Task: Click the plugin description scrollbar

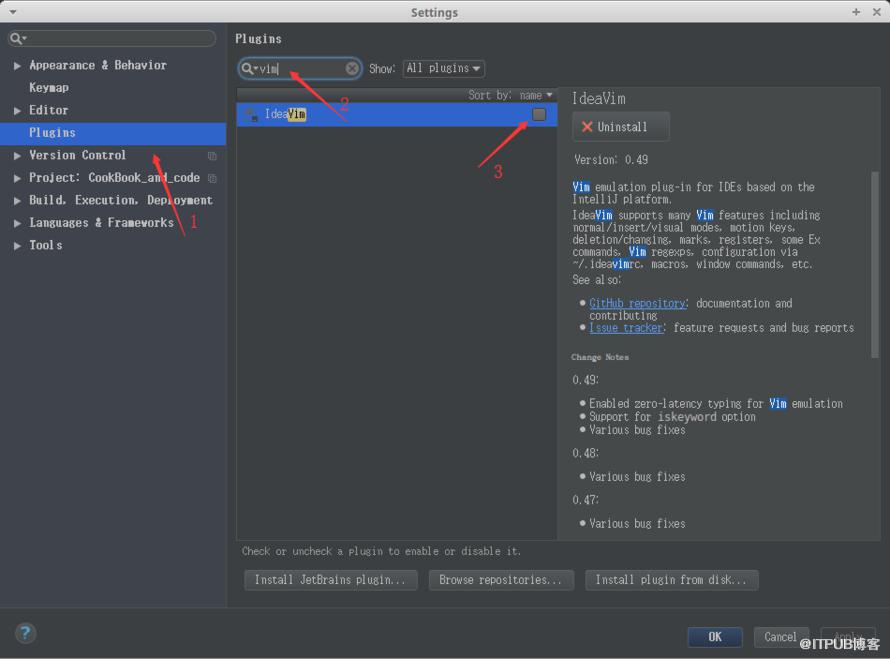Action: click(x=874, y=265)
